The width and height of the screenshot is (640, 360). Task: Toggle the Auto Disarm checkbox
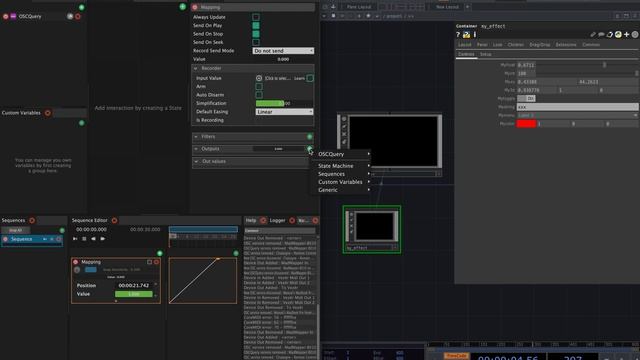pos(259,95)
